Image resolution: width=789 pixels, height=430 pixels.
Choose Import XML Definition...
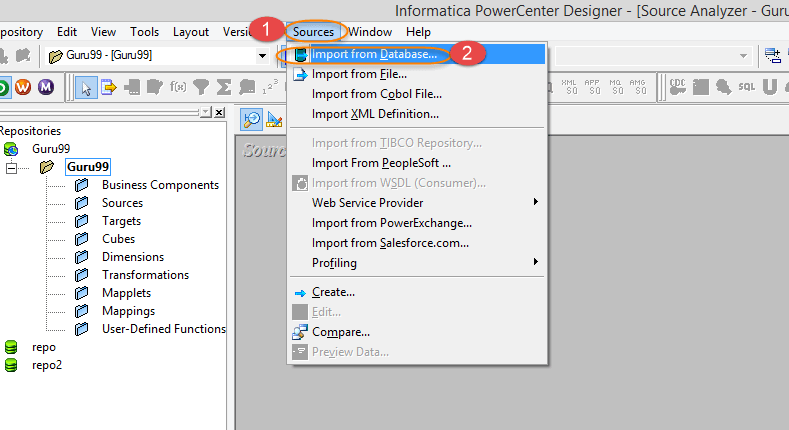pyautogui.click(x=418, y=114)
